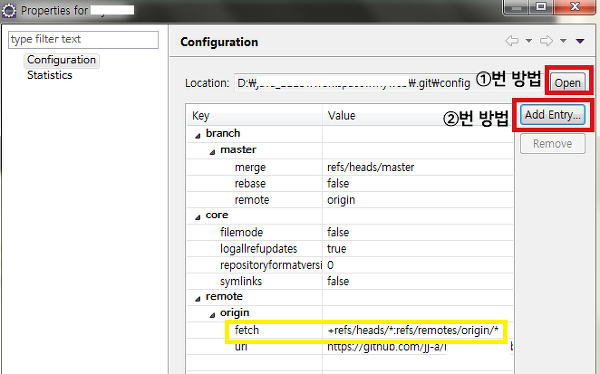The width and height of the screenshot is (600, 374).
Task: Click the rebase false value
Action: 338,183
